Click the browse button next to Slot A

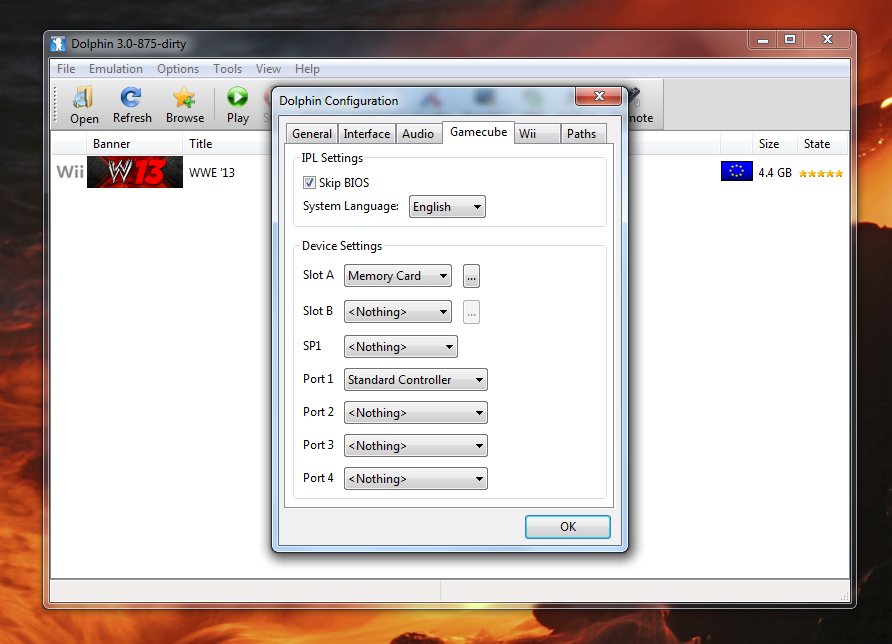(x=470, y=275)
